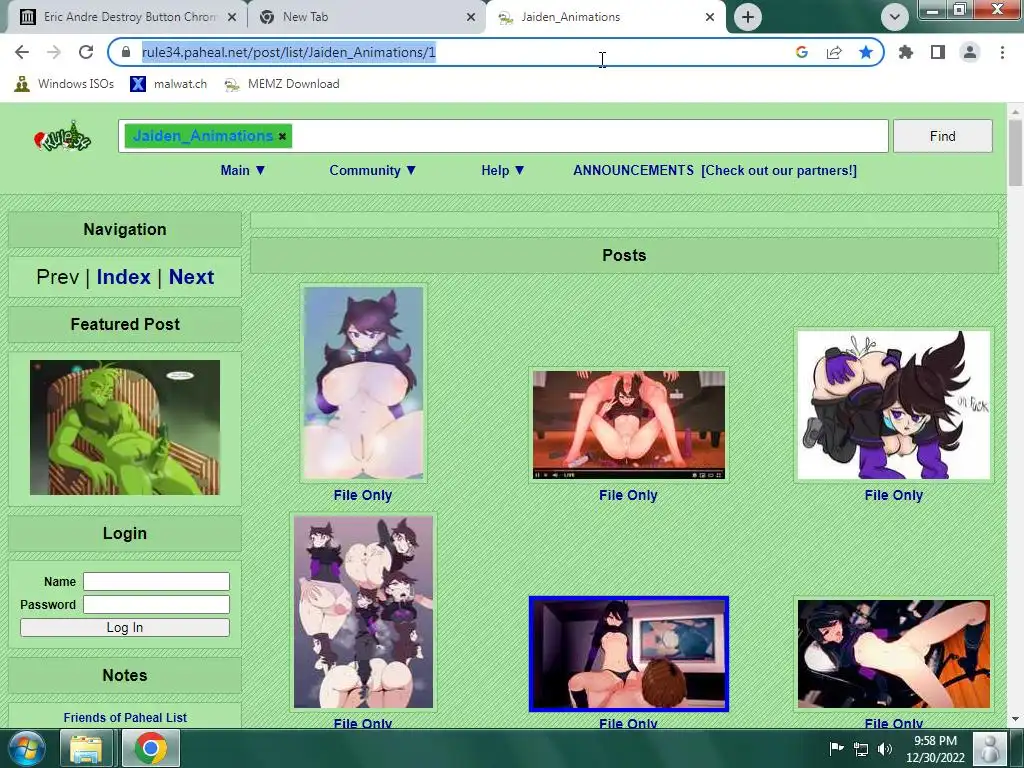Screen dimensions: 1024x768
Task: Toggle the bookmark star for this page
Action: point(866,52)
